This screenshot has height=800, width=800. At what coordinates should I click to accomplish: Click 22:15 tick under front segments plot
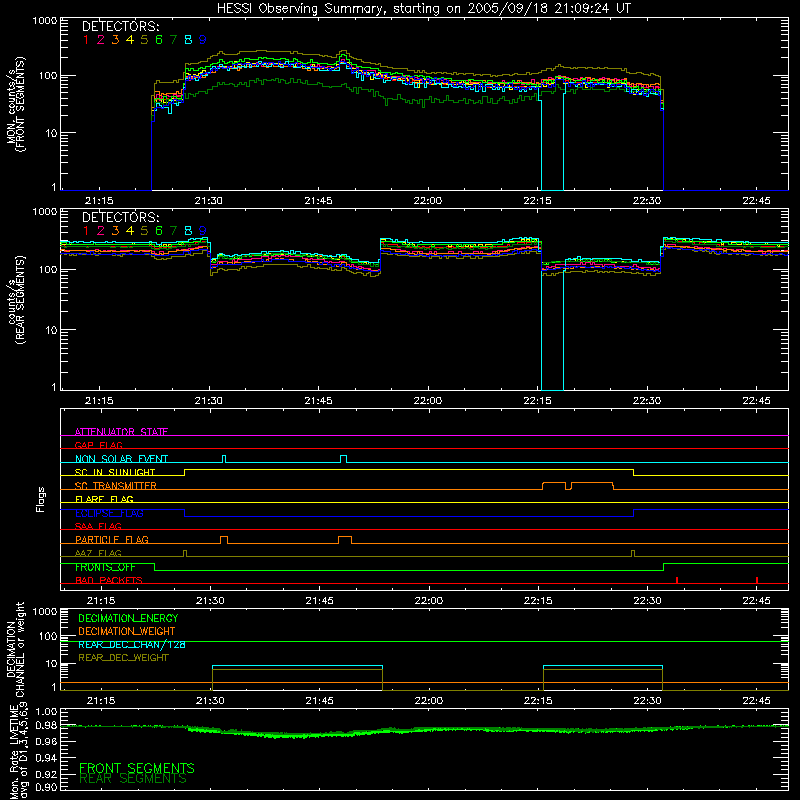tap(538, 201)
